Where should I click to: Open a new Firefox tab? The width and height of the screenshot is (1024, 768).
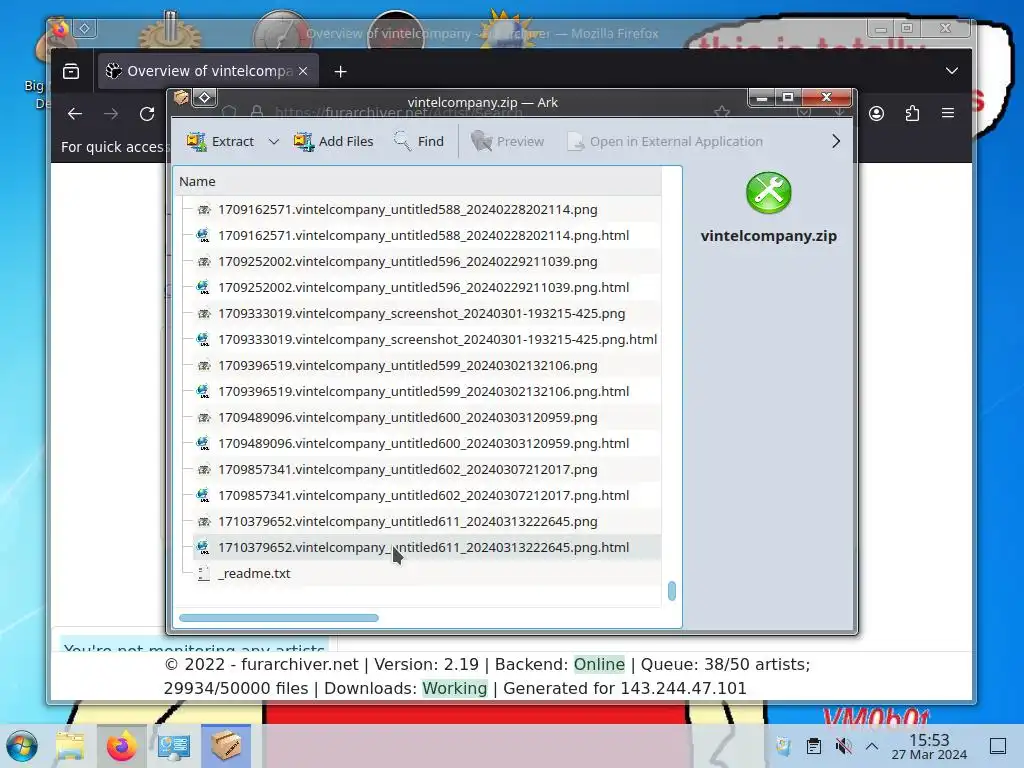(340, 71)
